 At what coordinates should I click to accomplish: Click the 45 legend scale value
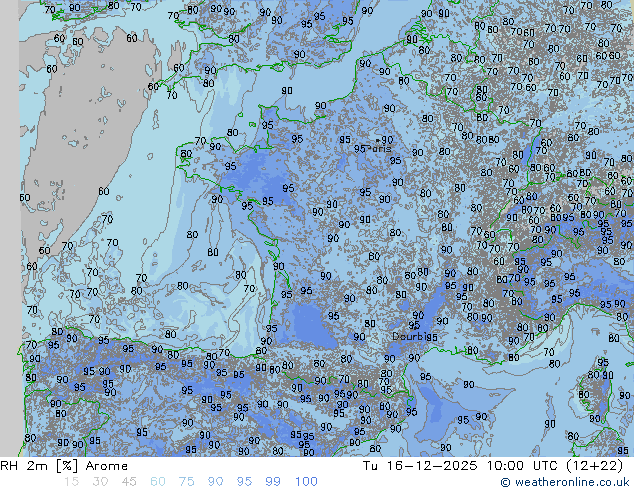(x=128, y=482)
